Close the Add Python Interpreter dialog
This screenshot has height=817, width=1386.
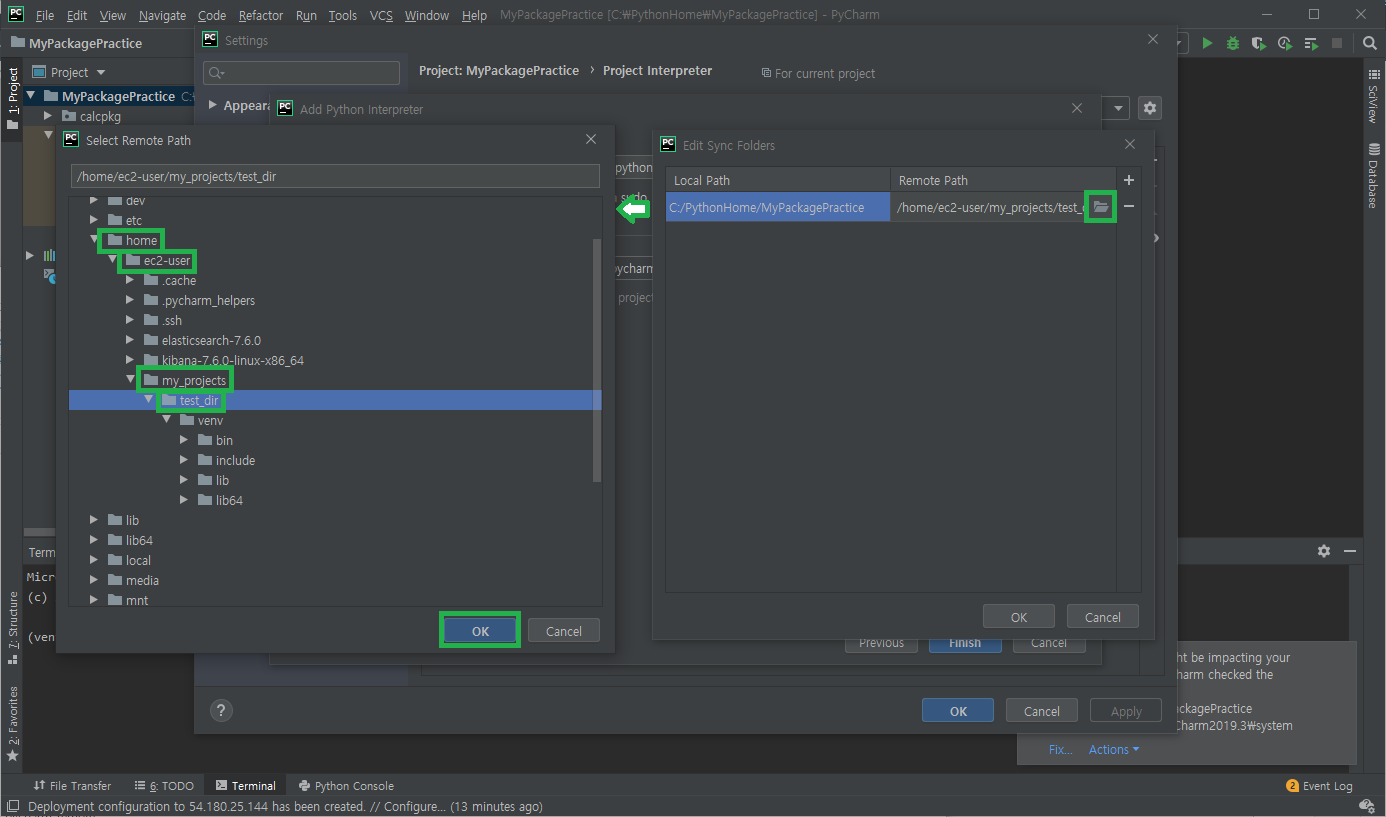pyautogui.click(x=1077, y=108)
